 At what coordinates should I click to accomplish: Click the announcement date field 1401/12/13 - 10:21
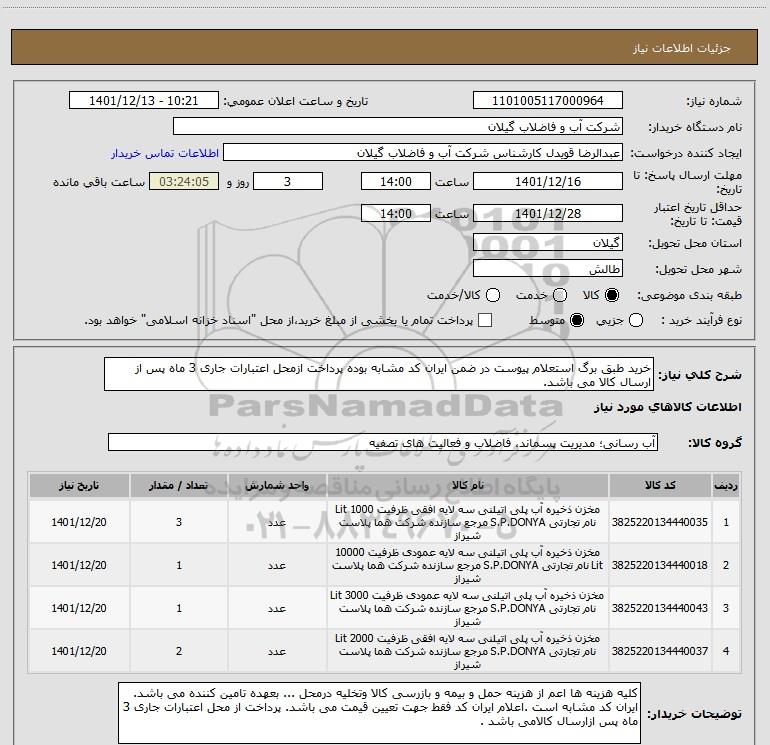click(x=144, y=101)
